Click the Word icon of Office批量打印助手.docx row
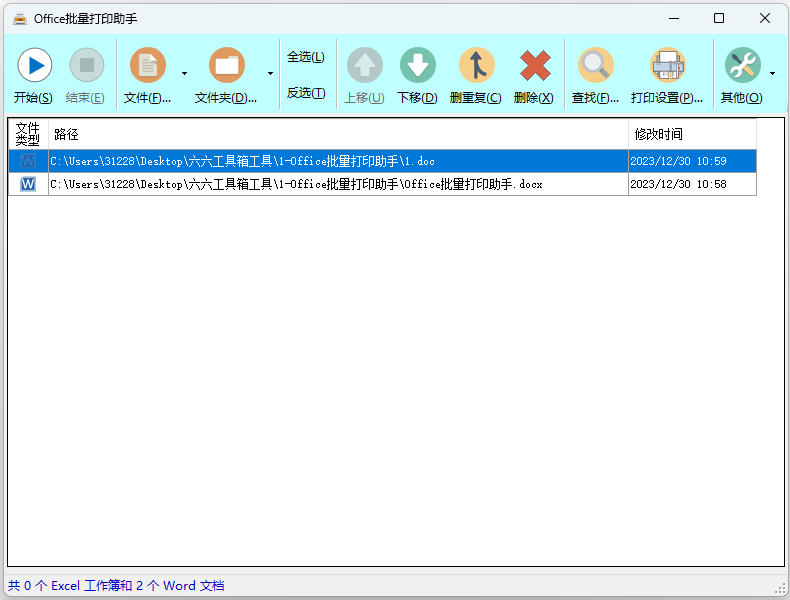The width and height of the screenshot is (790, 600). click(28, 184)
